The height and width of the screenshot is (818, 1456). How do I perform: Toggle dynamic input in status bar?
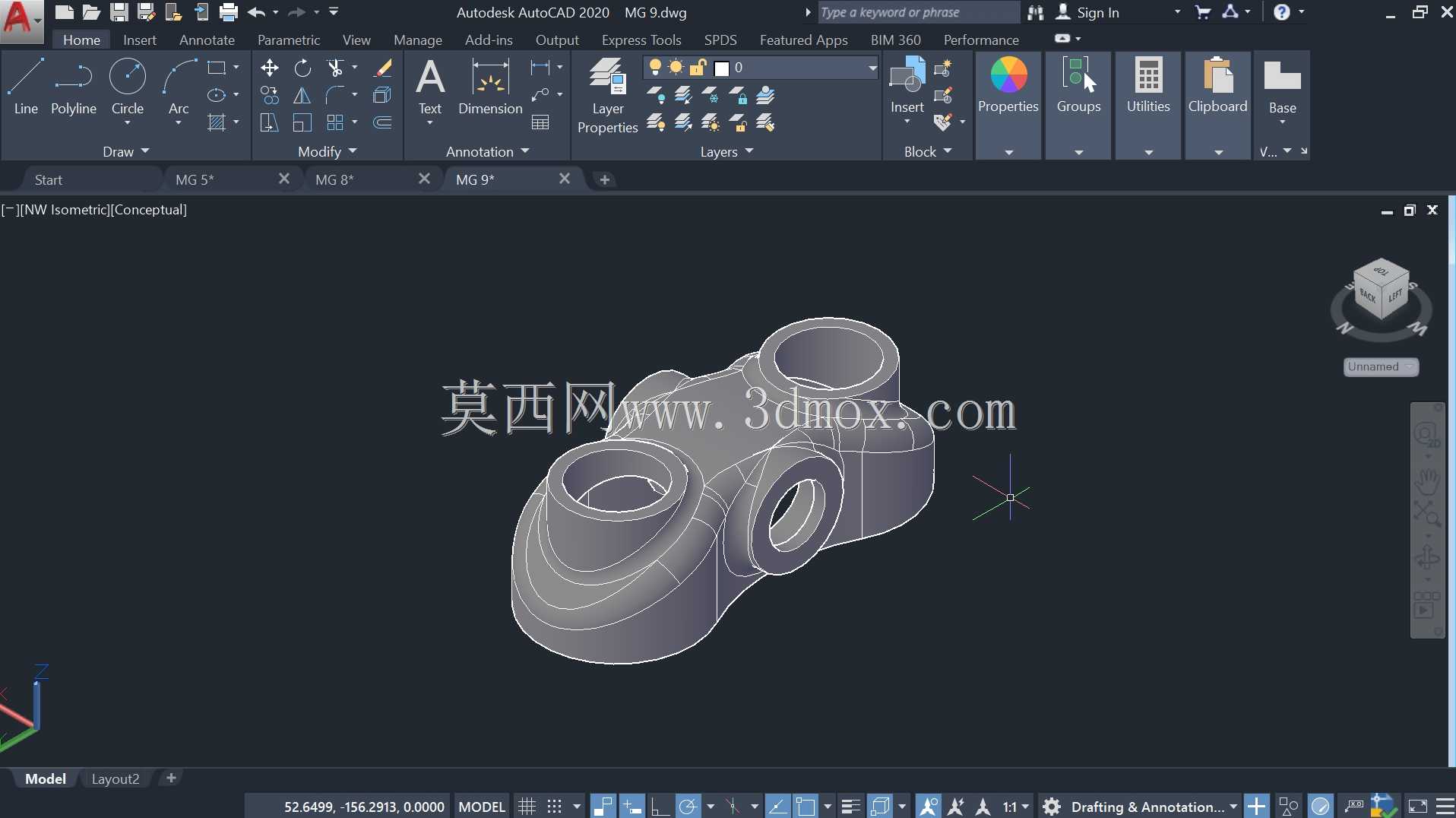(631, 807)
